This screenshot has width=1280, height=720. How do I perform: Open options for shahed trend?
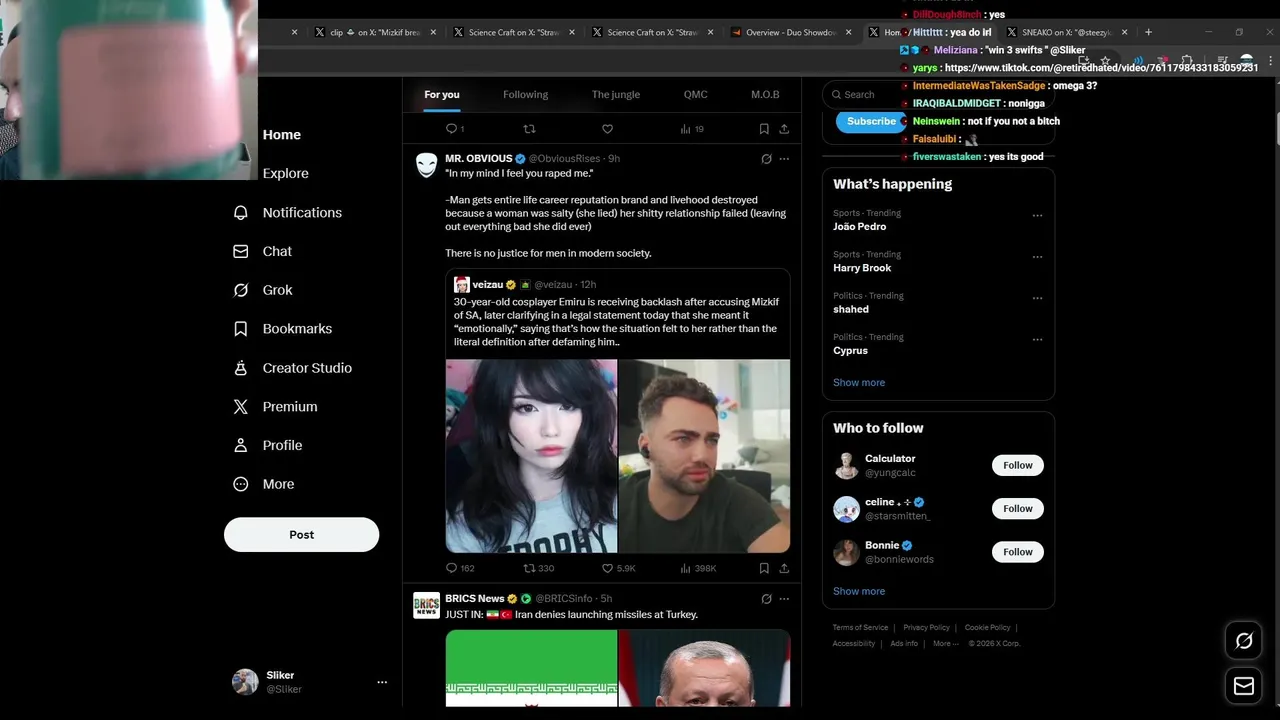(1037, 298)
